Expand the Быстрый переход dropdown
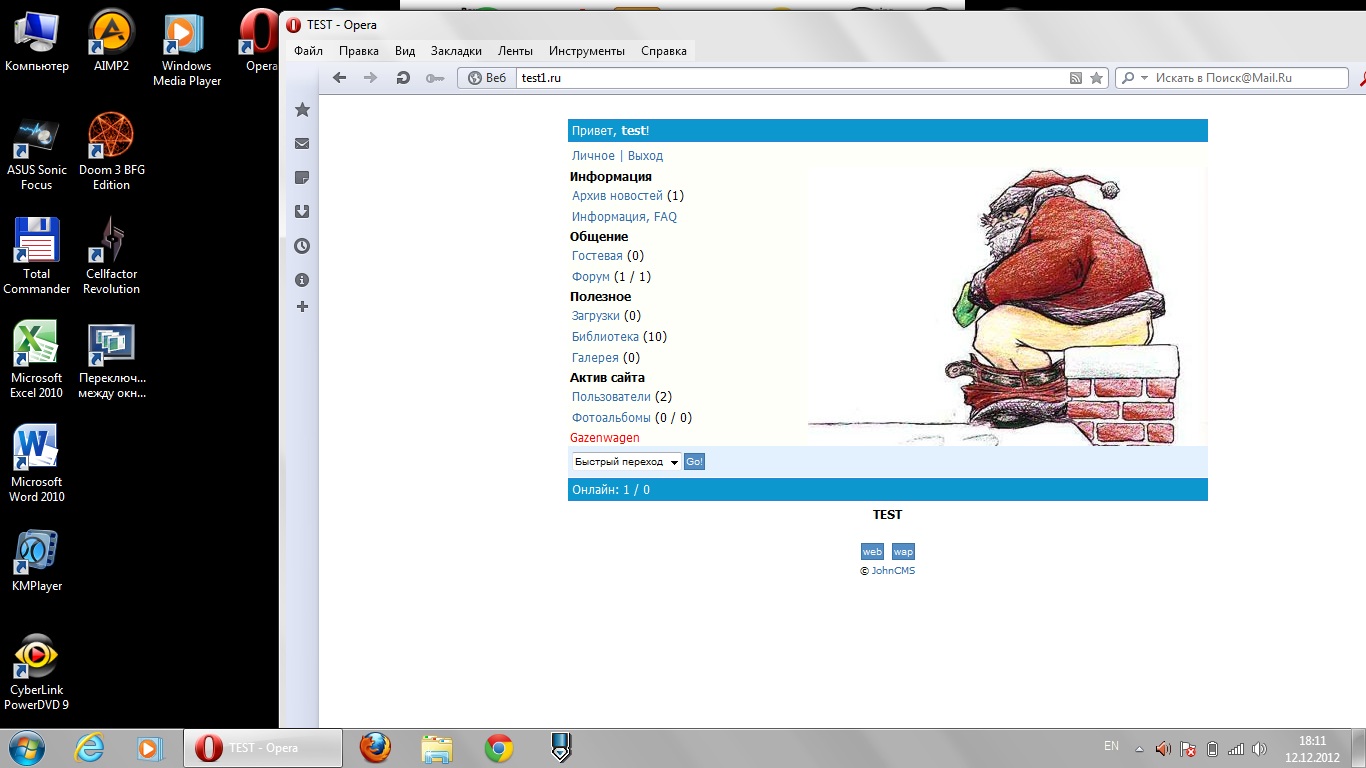 [x=626, y=462]
